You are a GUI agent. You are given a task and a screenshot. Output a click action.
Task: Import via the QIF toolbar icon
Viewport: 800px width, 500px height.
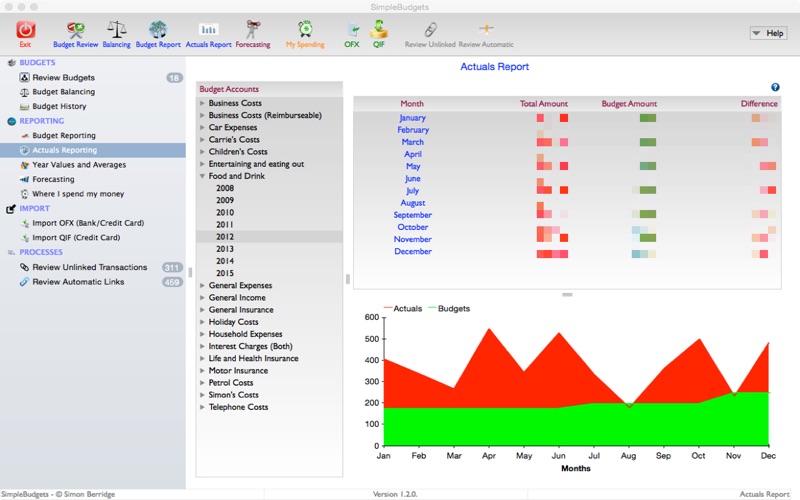click(379, 30)
